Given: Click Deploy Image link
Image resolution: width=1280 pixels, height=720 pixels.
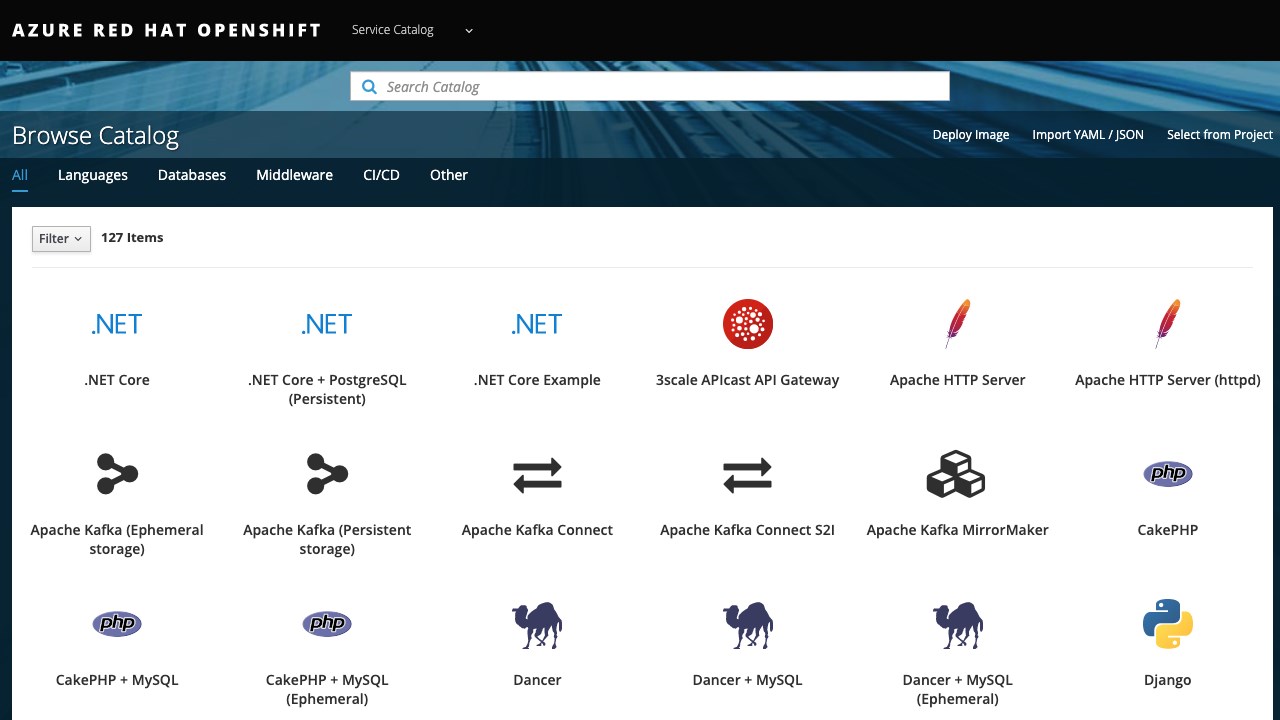Looking at the screenshot, I should point(971,135).
